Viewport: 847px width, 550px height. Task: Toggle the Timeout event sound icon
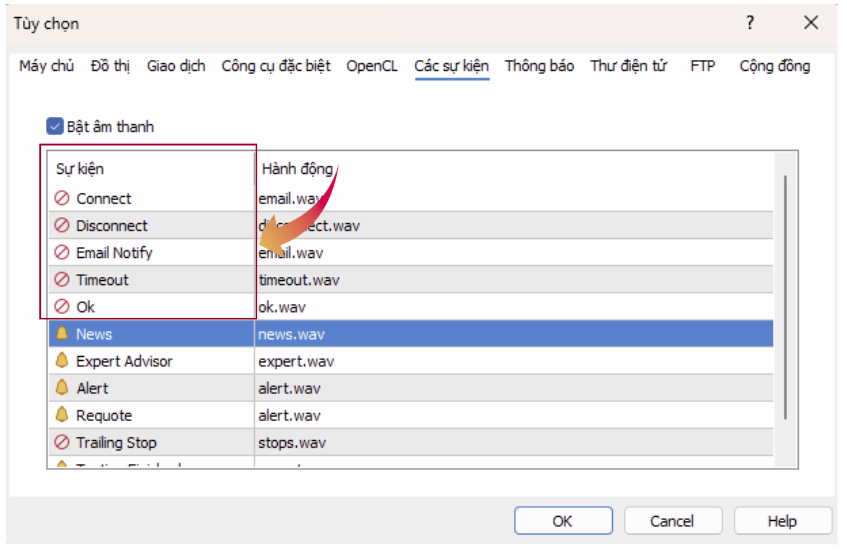pos(62,280)
